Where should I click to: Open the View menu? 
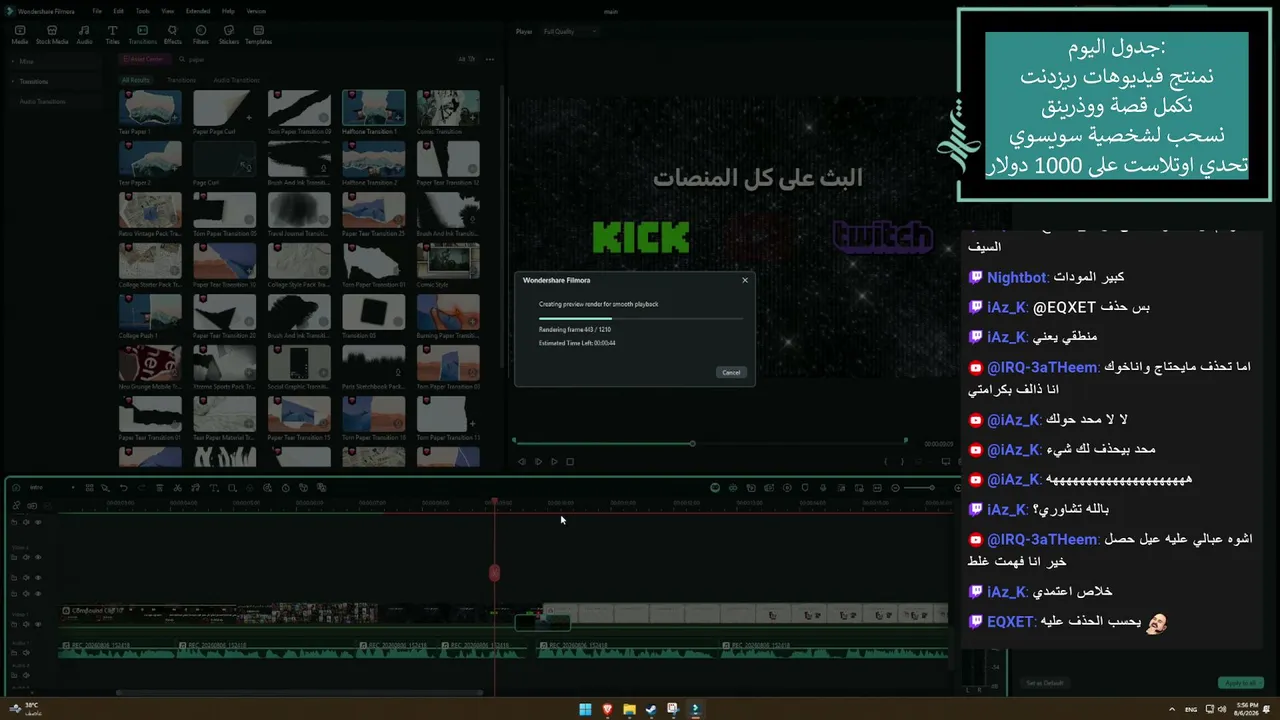(x=167, y=11)
